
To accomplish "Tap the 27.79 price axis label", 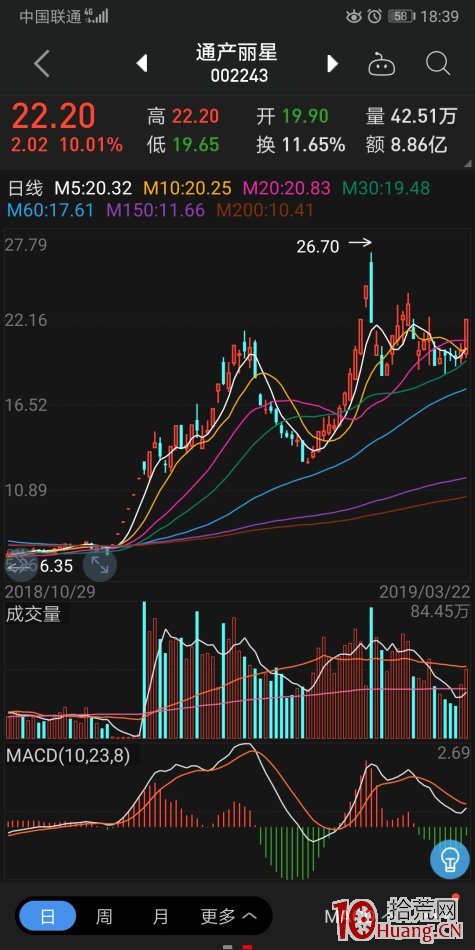I will point(27,246).
